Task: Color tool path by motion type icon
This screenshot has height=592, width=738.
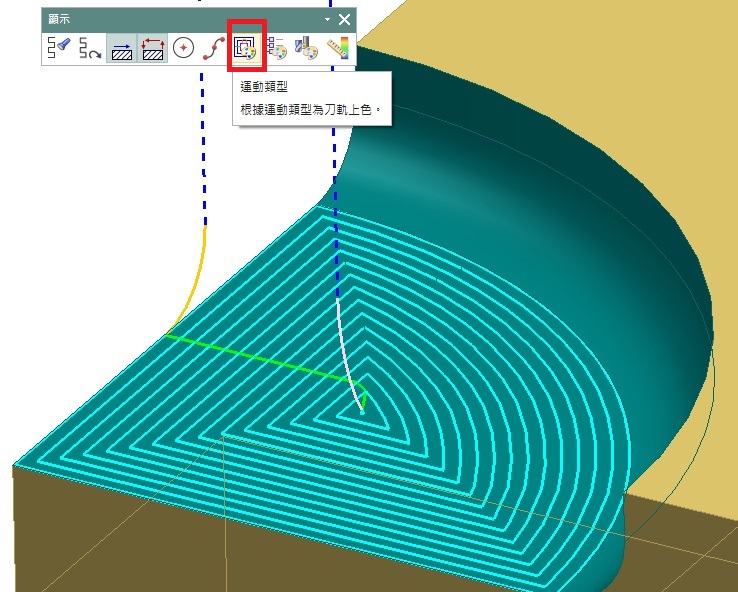Action: (x=246, y=48)
